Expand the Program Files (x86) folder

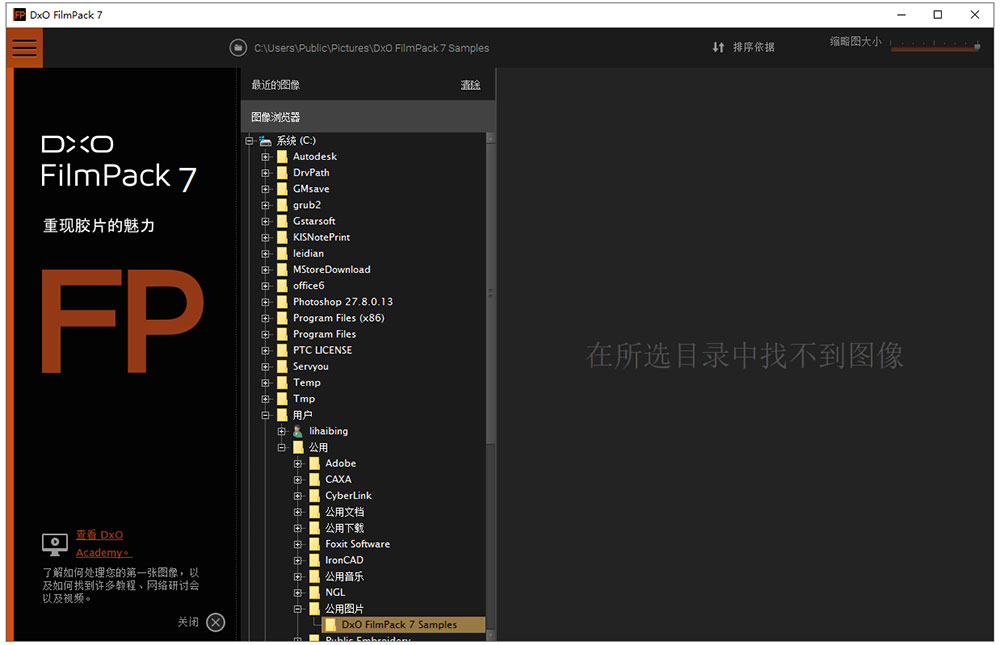click(266, 318)
